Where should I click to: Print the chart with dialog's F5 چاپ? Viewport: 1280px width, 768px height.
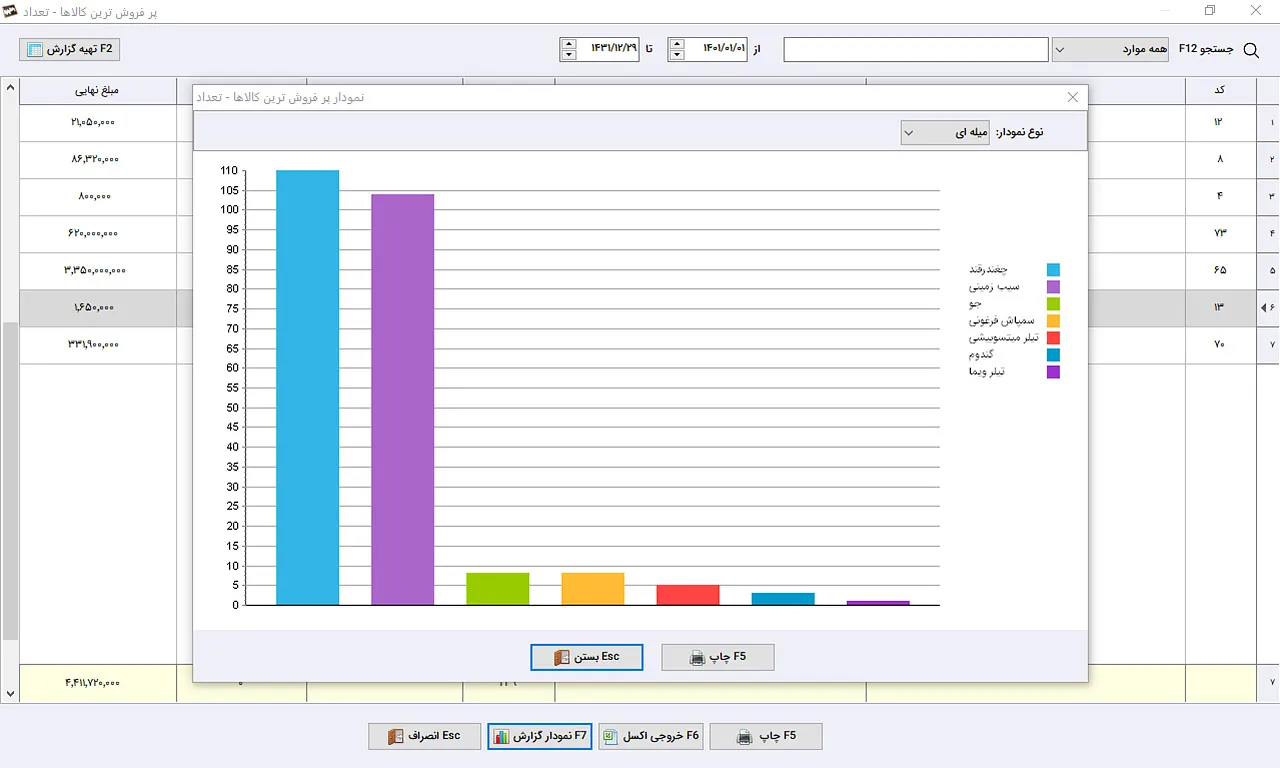[x=718, y=657]
